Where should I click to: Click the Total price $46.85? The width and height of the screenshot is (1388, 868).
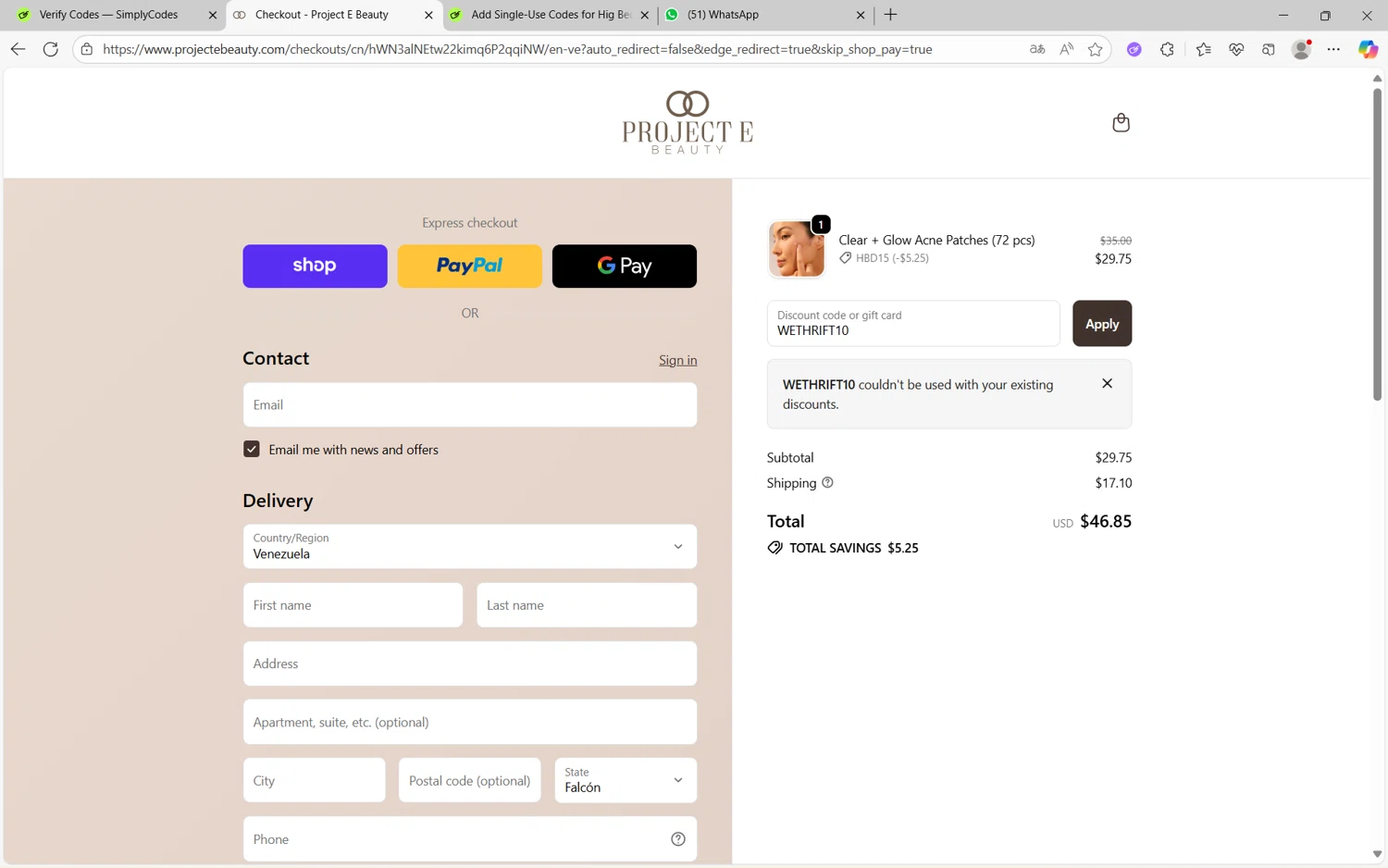click(1106, 521)
